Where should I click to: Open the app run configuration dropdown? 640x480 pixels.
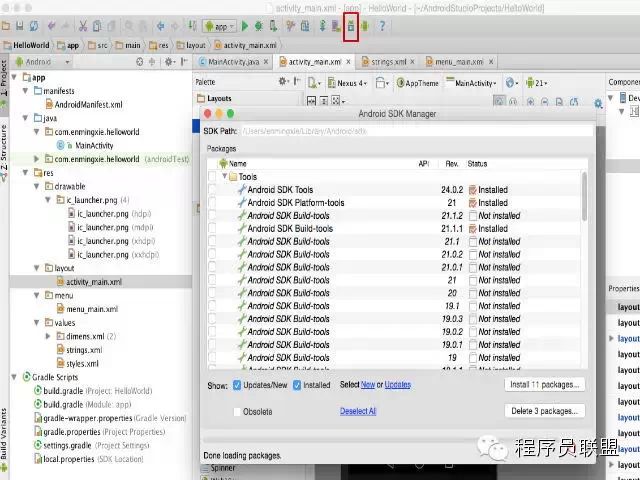[219, 27]
